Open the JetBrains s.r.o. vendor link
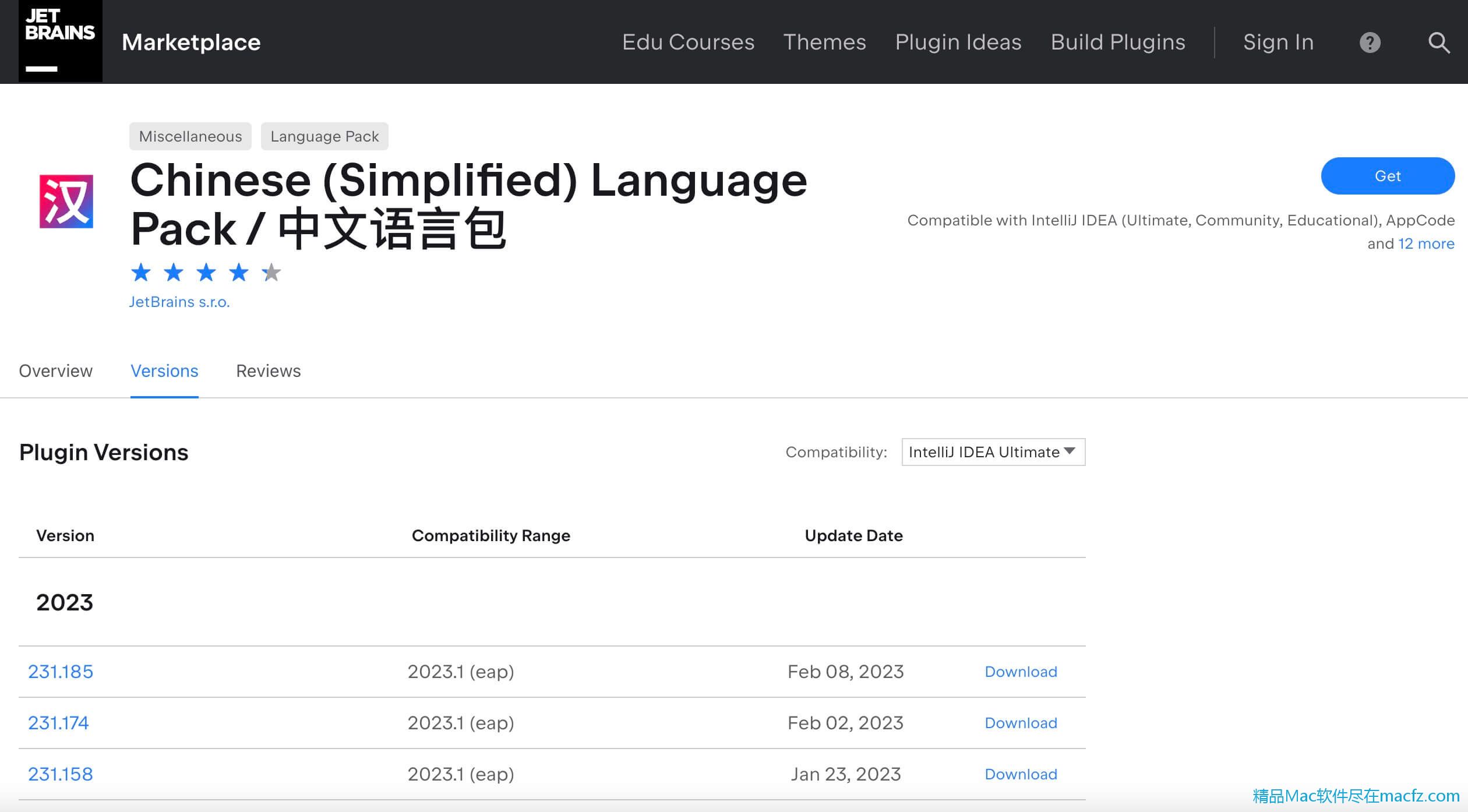 point(179,302)
